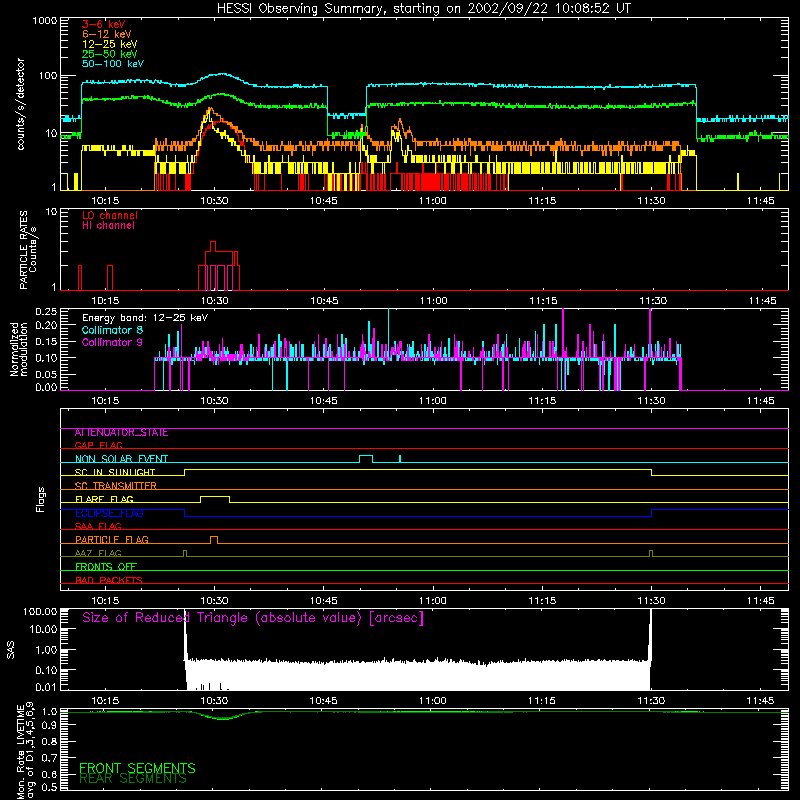Click the wide pulse on the NON_SOLAR_EVENT line
Screen dimensions: 800x800
[366, 459]
